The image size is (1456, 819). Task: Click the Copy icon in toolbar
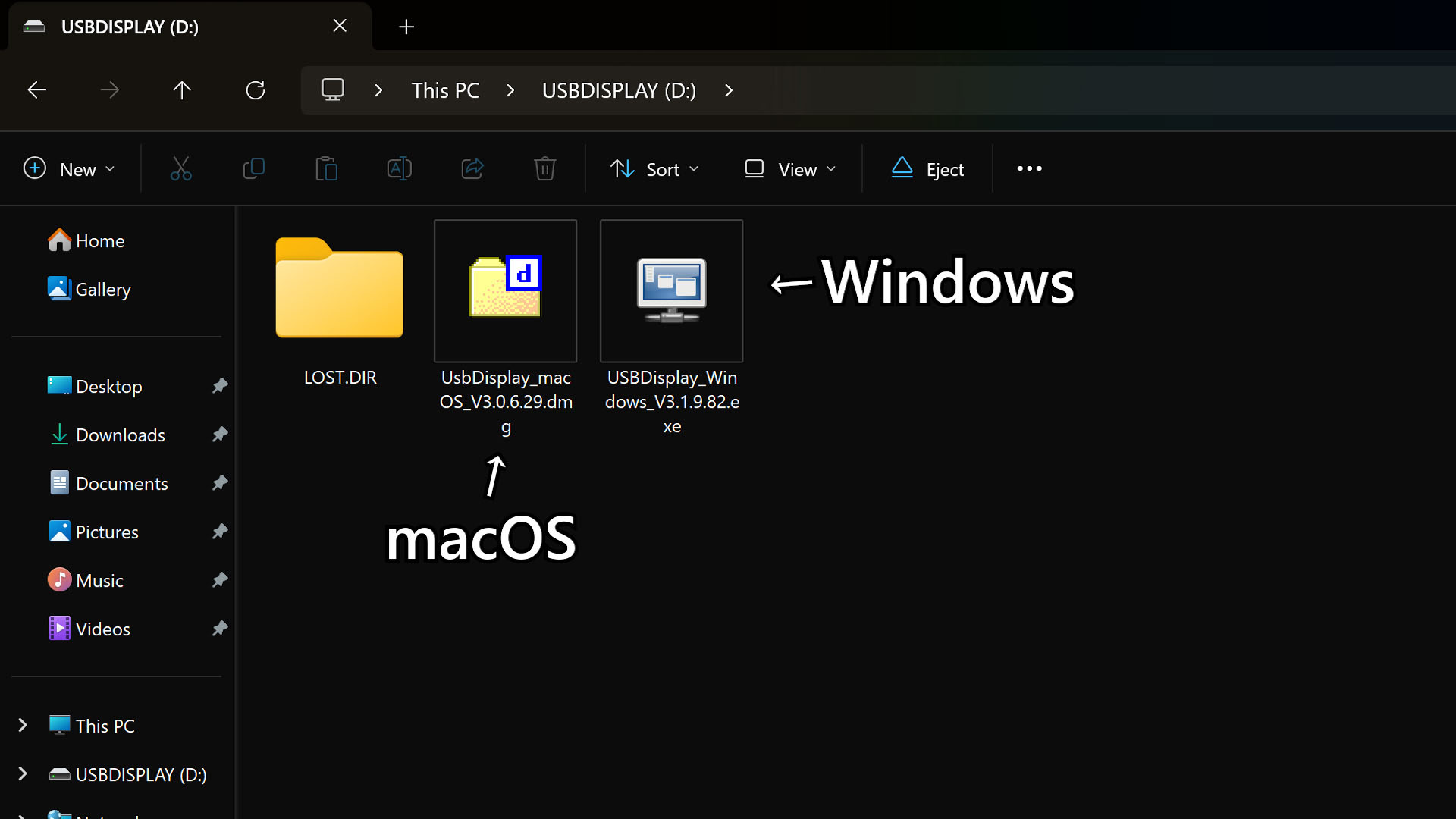pos(253,168)
